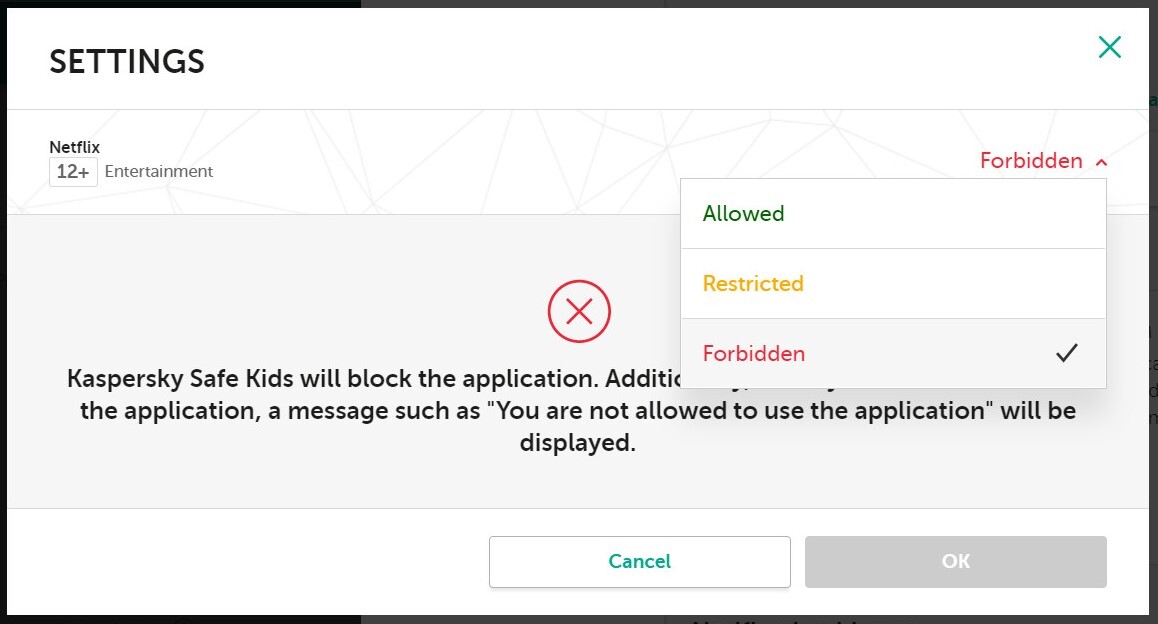Choose the Restricted option in the list
Viewport: 1158px width, 624px height.
(753, 284)
